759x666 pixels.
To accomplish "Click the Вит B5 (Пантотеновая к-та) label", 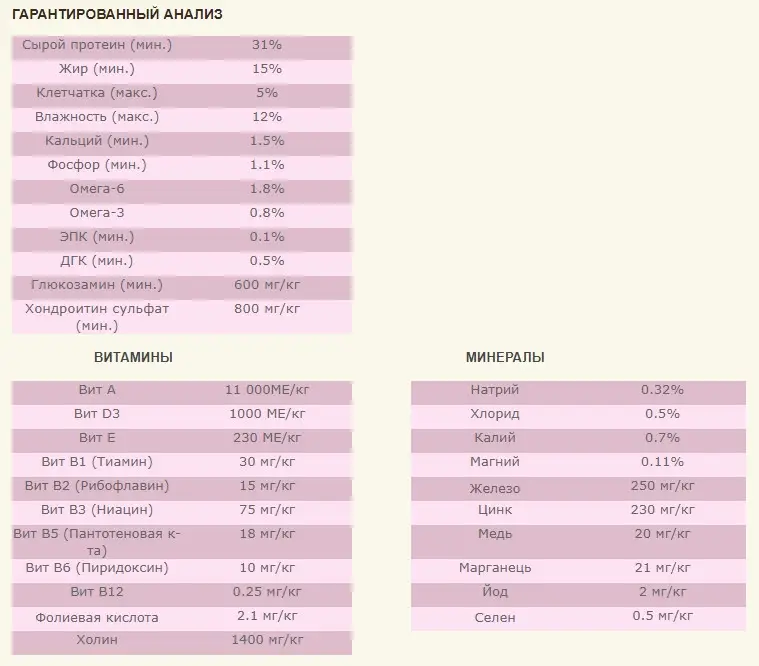I will coord(97,542).
